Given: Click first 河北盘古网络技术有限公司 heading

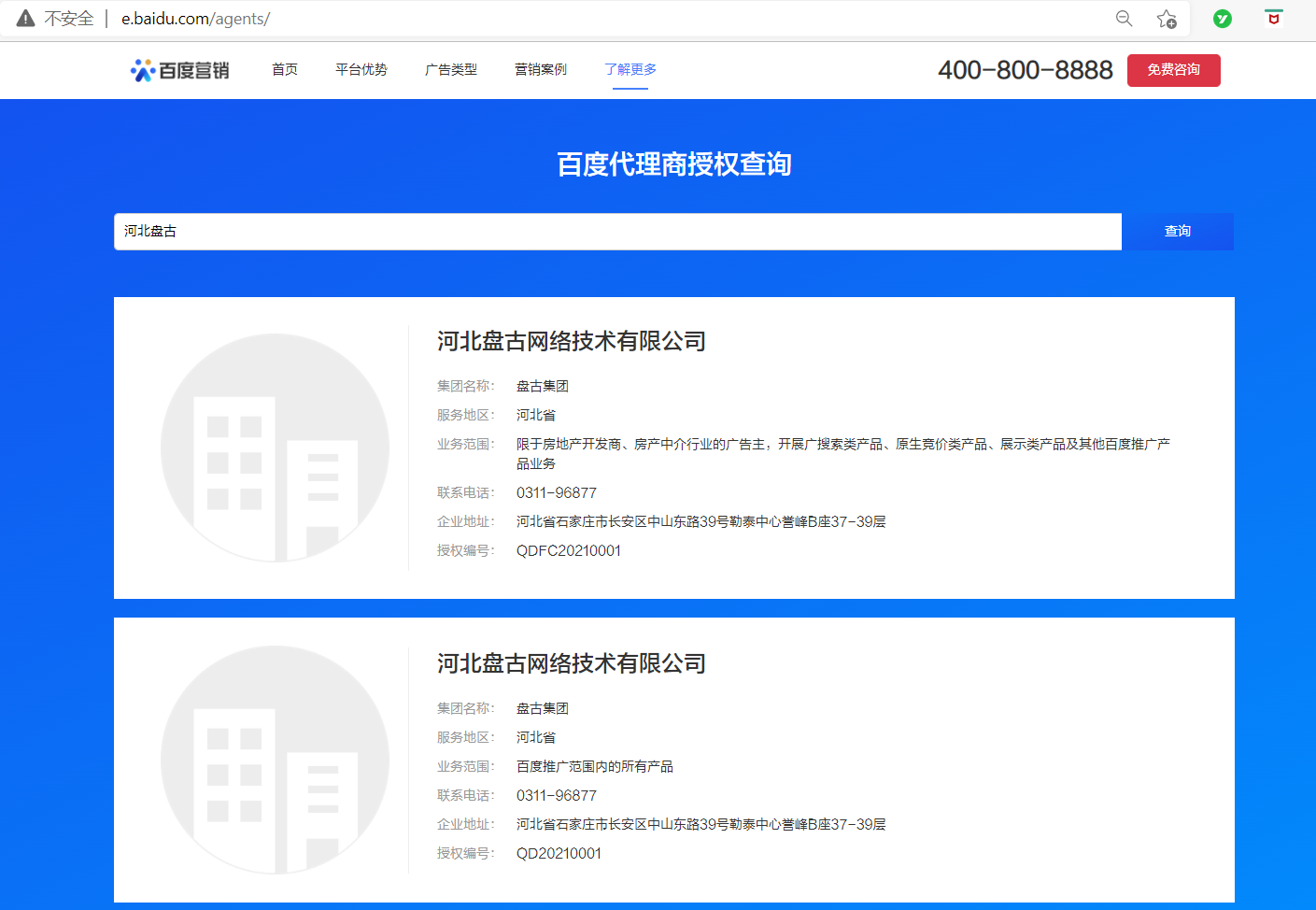Looking at the screenshot, I should [x=572, y=341].
